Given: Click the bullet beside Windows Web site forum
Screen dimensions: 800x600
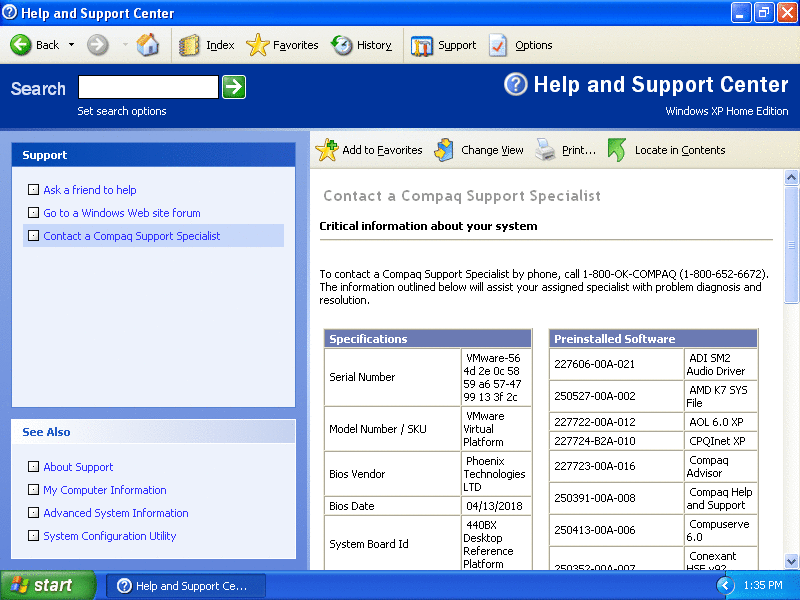Looking at the screenshot, I should pos(33,213).
